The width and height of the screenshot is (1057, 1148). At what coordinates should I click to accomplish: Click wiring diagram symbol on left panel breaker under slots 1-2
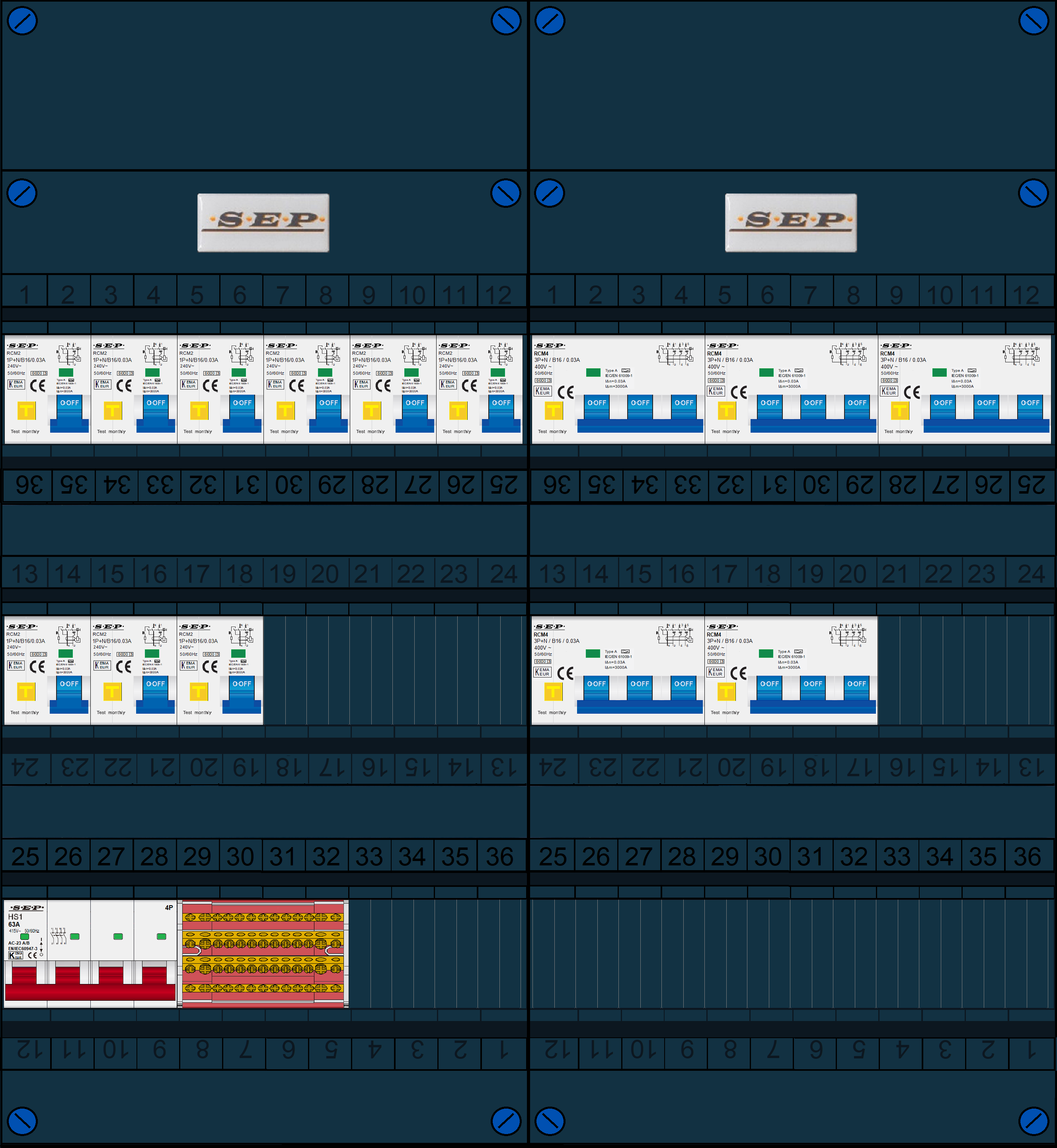(x=69, y=354)
